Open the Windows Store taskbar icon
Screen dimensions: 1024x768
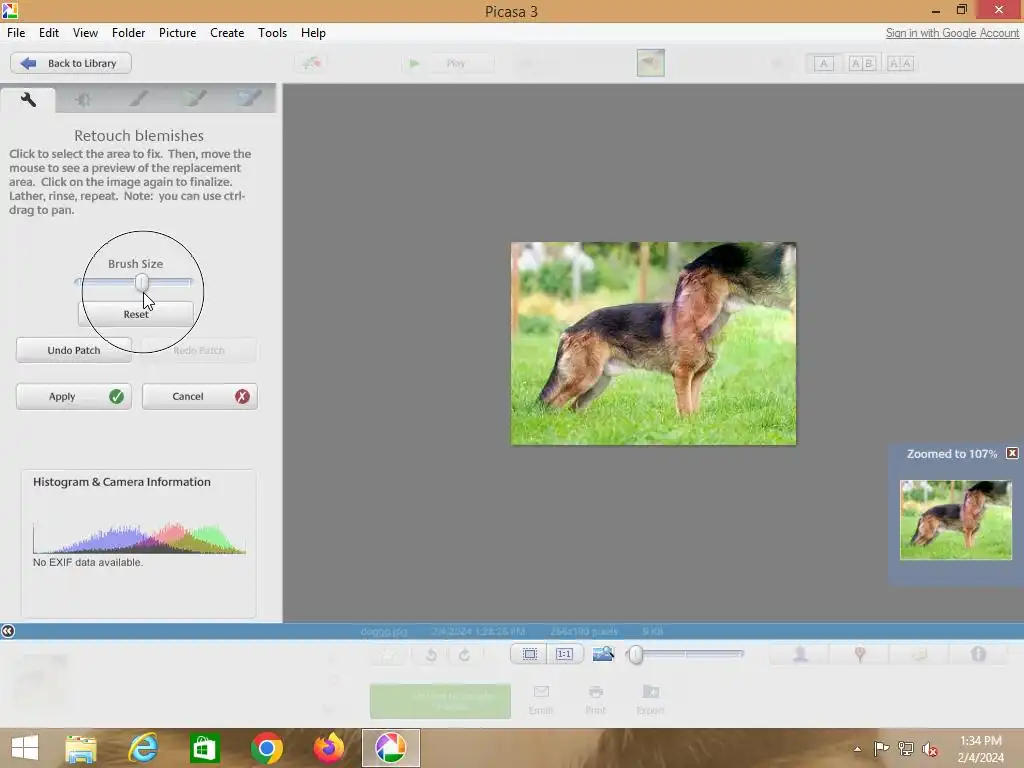point(204,748)
